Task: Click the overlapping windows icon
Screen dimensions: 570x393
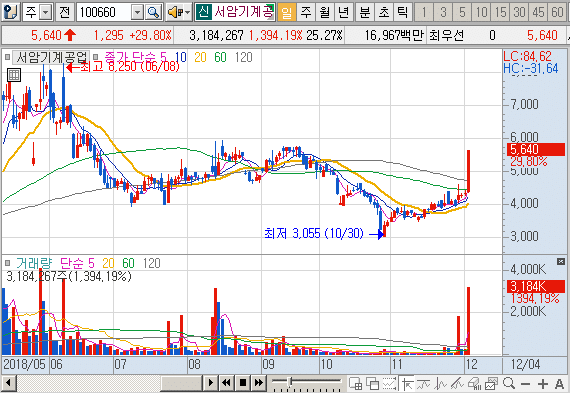Action: point(372,384)
